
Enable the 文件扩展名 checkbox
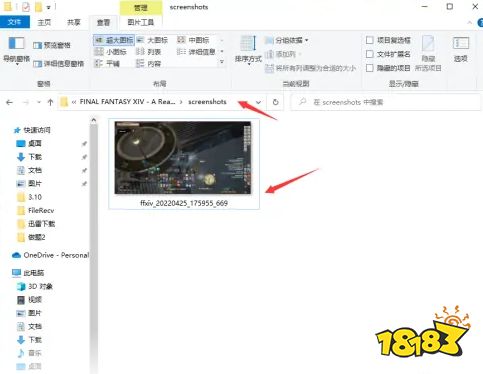pyautogui.click(x=370, y=54)
